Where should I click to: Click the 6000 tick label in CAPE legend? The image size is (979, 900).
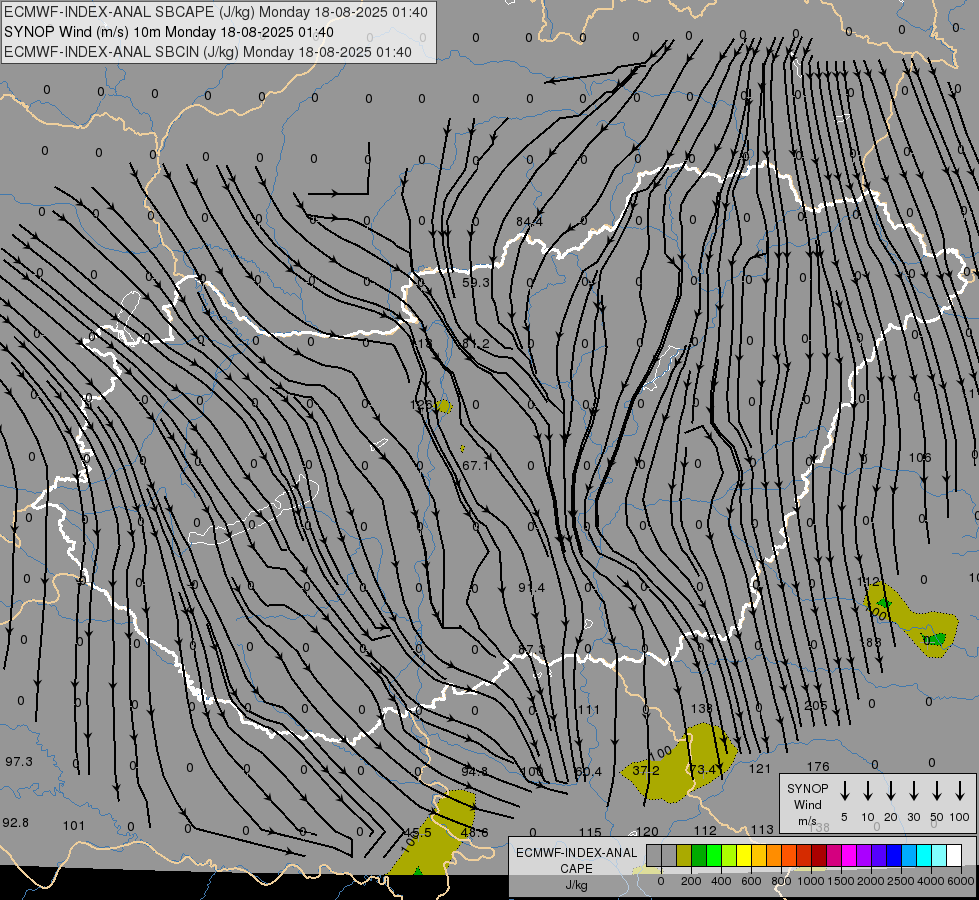[x=961, y=881]
